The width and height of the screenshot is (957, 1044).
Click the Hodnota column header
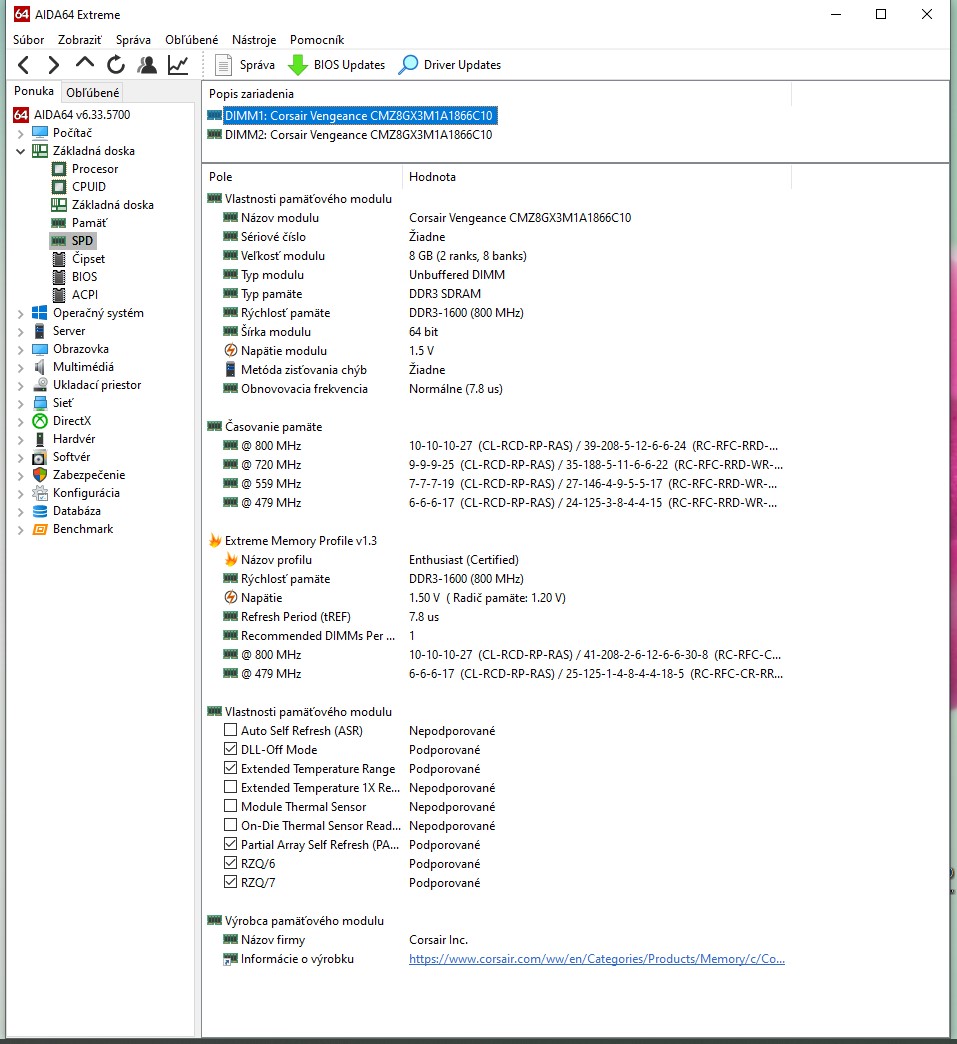(x=597, y=176)
